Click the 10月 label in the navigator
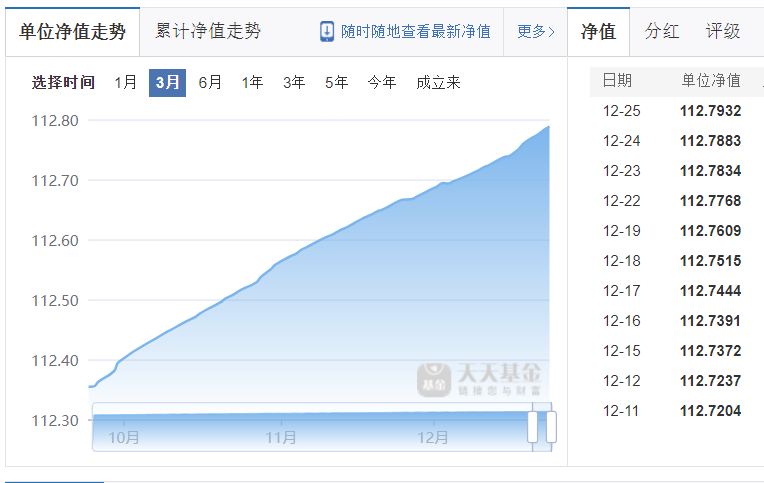Image resolution: width=764 pixels, height=483 pixels. (x=124, y=437)
